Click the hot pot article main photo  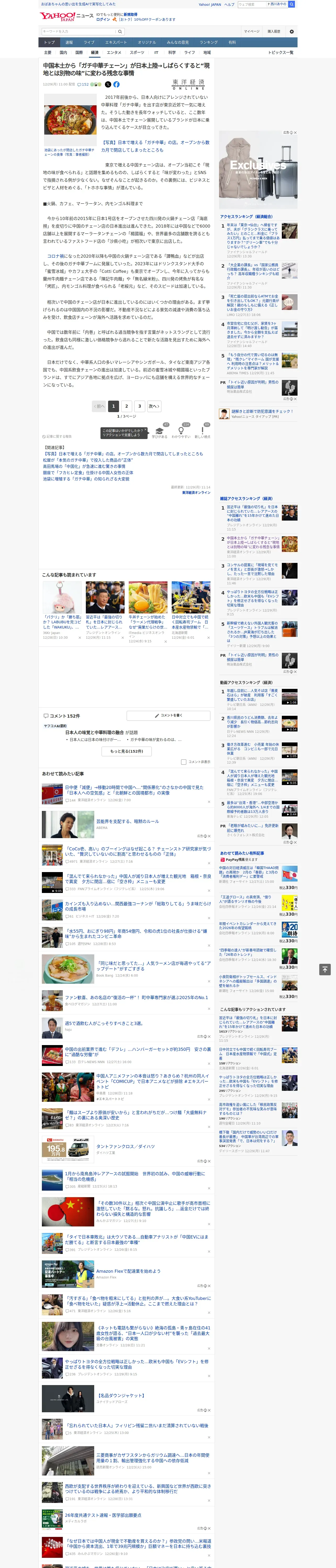pyautogui.click(x=70, y=120)
